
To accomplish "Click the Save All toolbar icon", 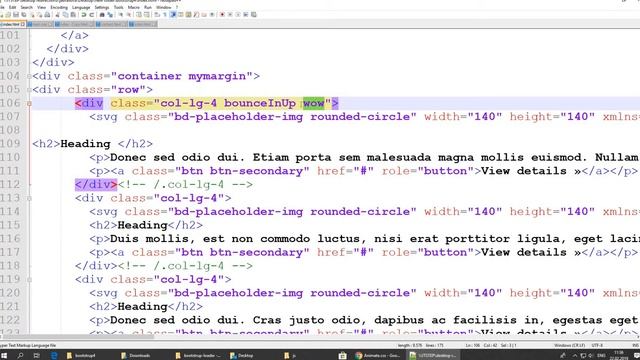I will (x=24, y=15).
